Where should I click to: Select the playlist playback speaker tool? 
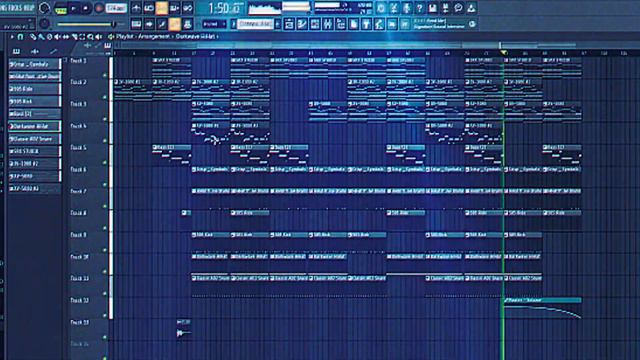pyautogui.click(x=99, y=37)
